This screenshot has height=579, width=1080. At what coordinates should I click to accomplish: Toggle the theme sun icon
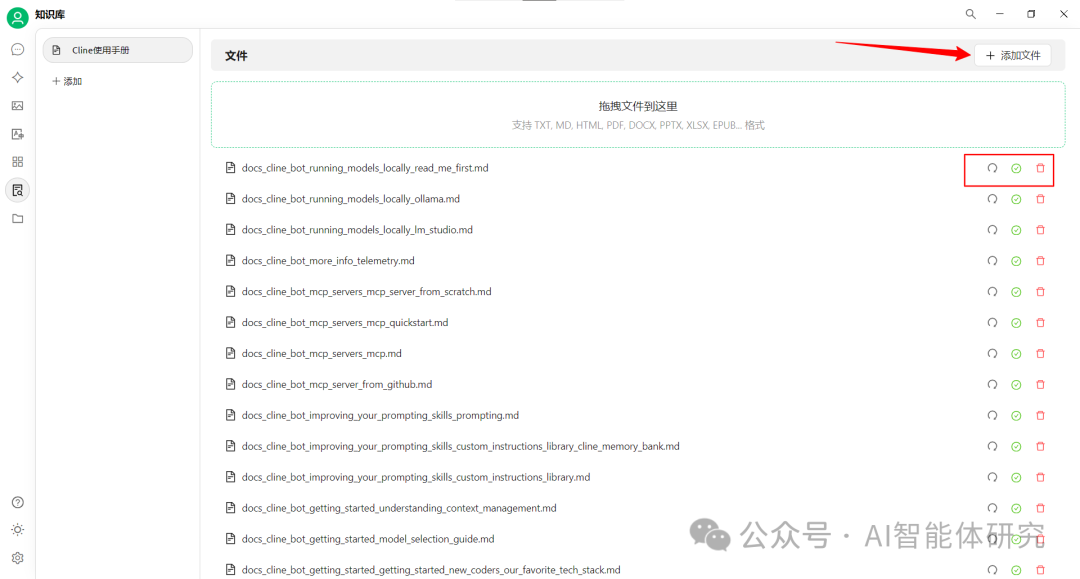point(18,530)
